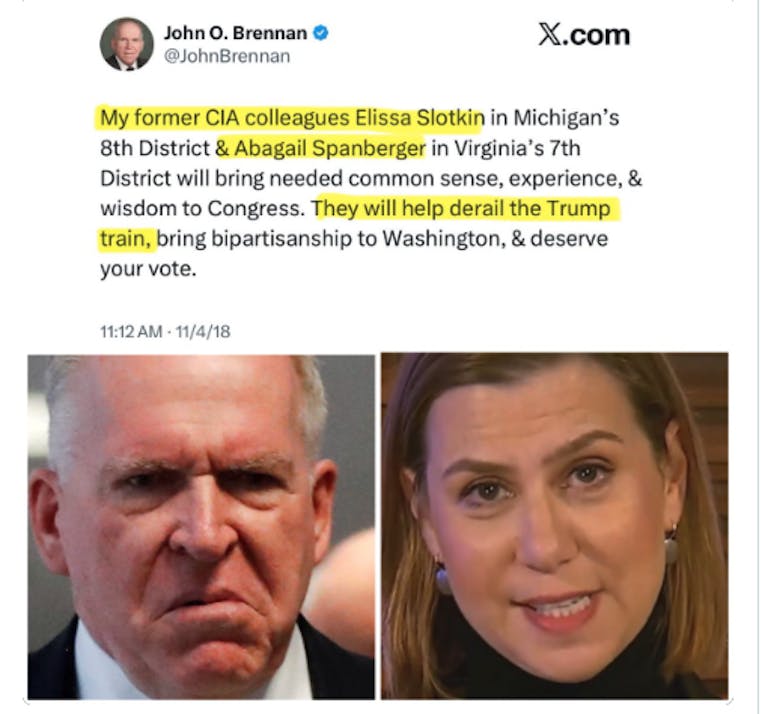Image resolution: width=762 pixels, height=714 pixels.
Task: Click the blue verified checkmark badge
Action: tap(320, 33)
